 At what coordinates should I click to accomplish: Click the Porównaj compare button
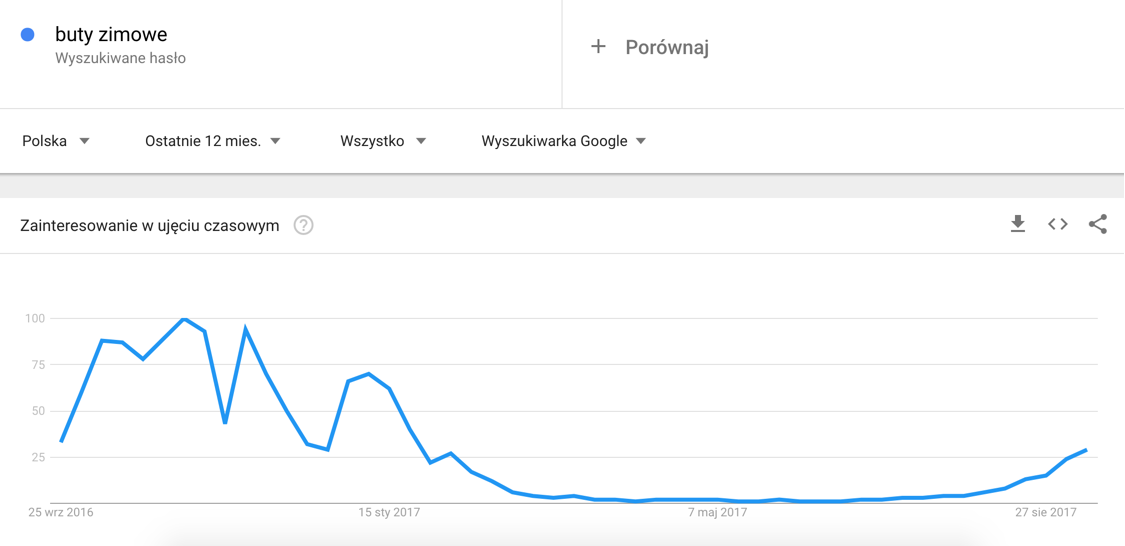pos(667,47)
